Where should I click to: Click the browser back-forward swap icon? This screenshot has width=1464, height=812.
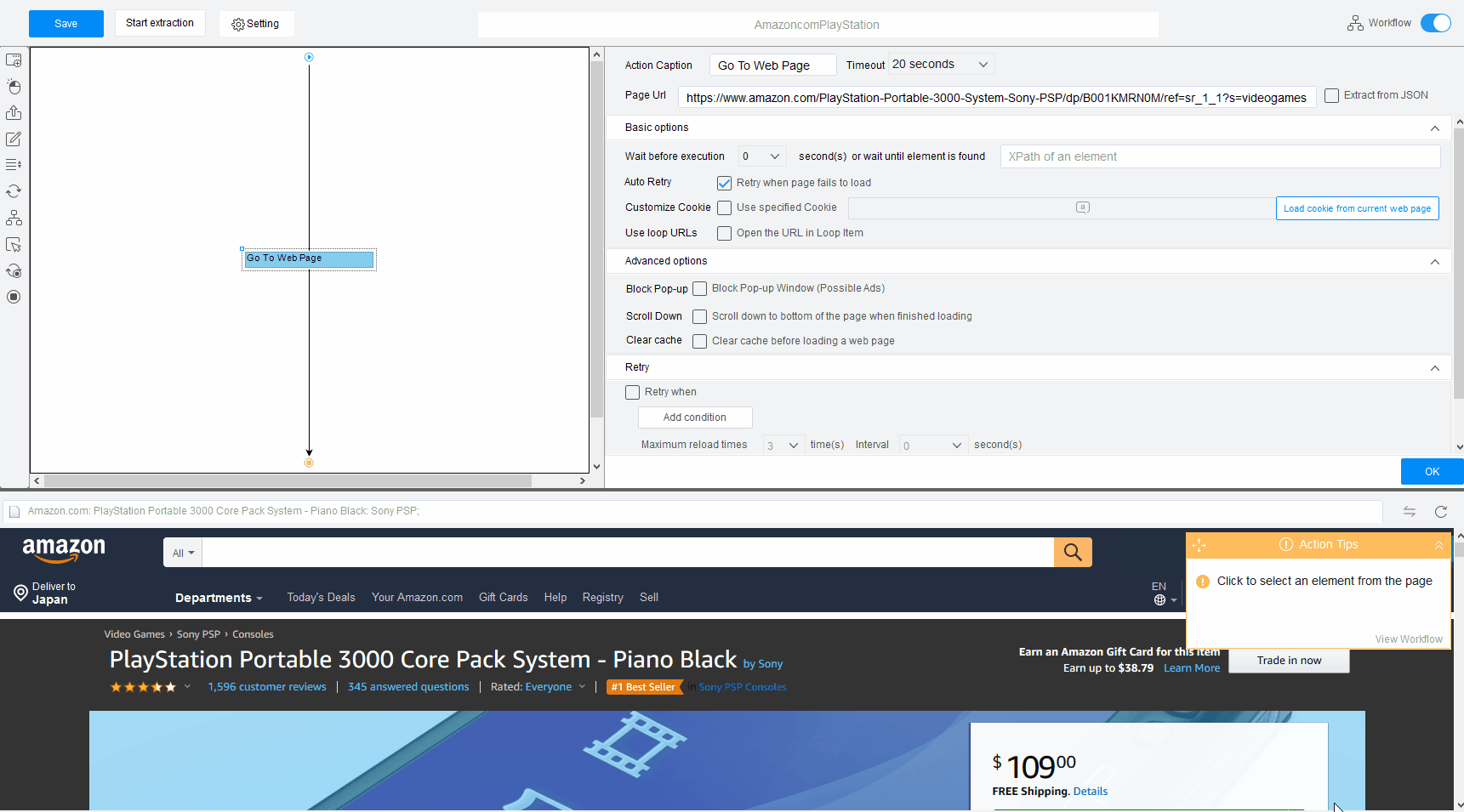[1410, 511]
